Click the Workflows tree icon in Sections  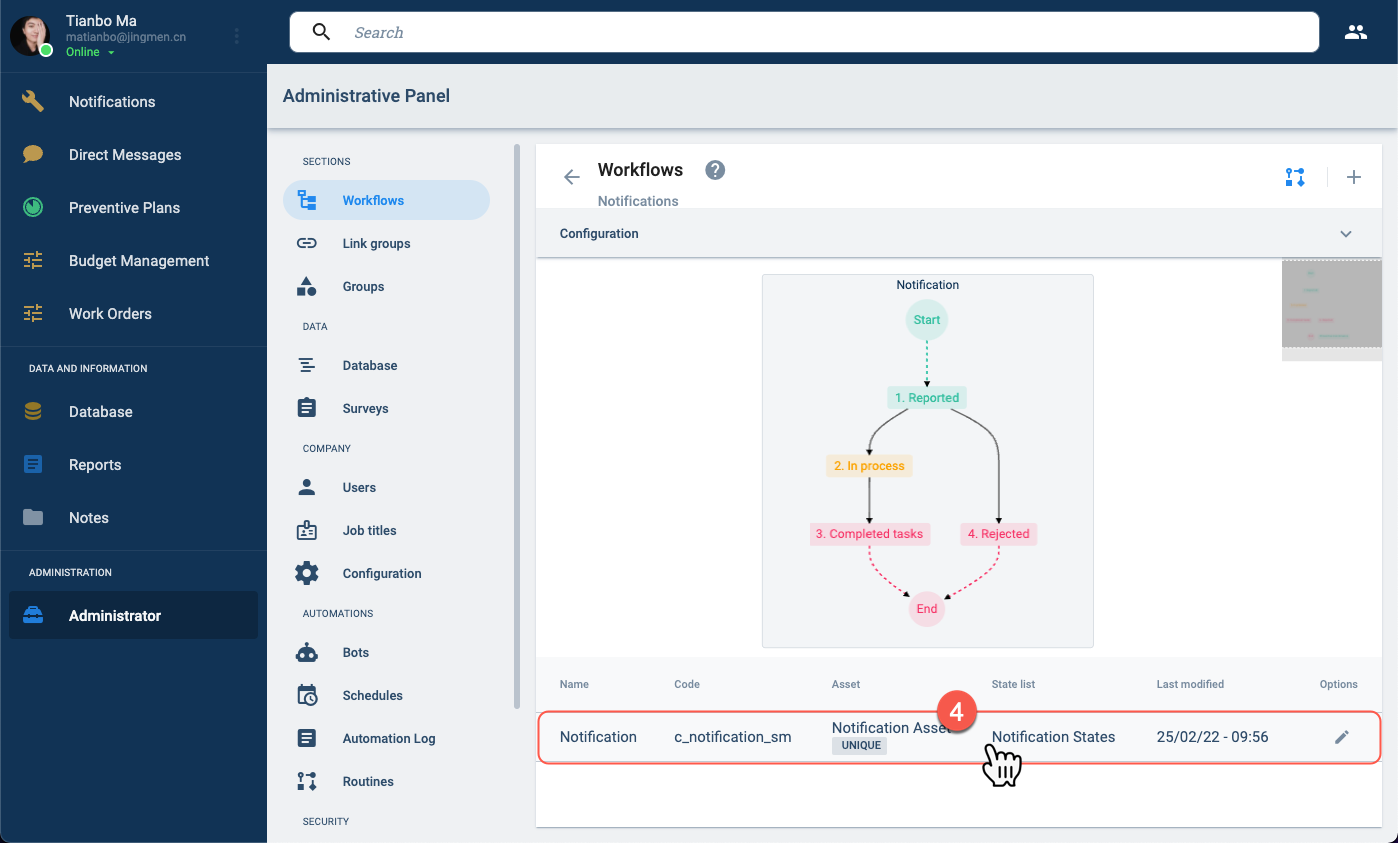point(307,200)
